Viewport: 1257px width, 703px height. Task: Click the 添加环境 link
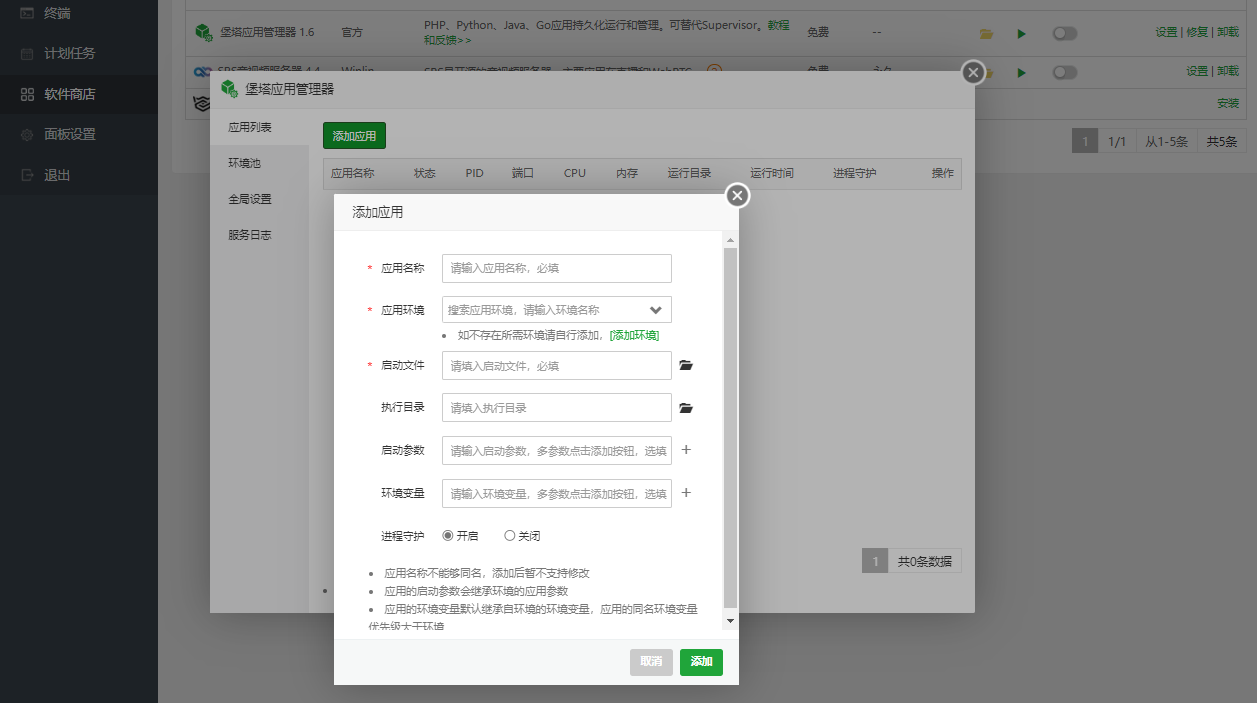pos(634,335)
